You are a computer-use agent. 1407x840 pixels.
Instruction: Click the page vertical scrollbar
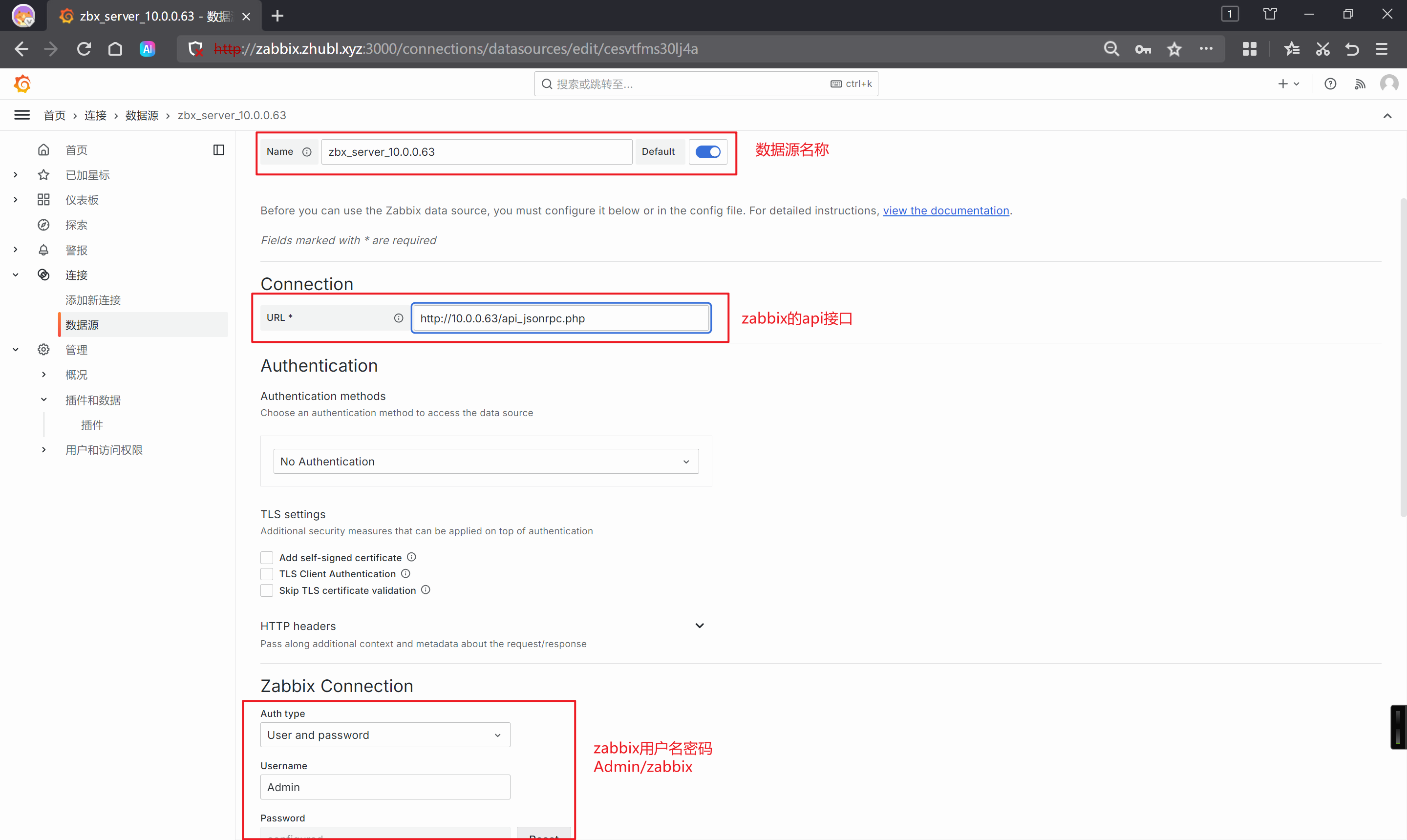tap(1403, 357)
